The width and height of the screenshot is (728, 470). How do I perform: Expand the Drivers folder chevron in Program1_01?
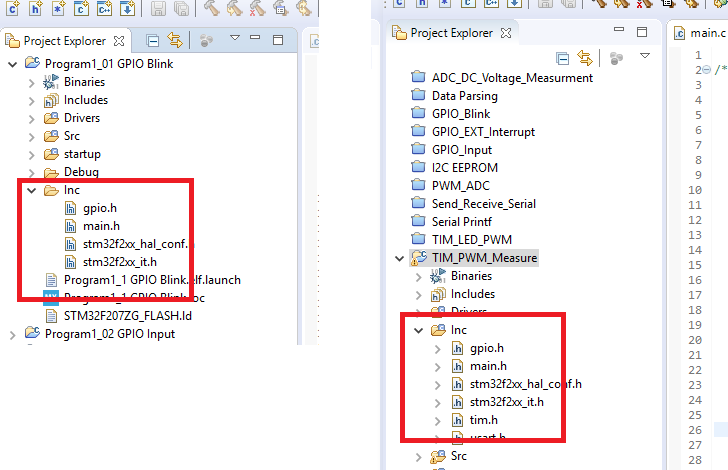32,119
